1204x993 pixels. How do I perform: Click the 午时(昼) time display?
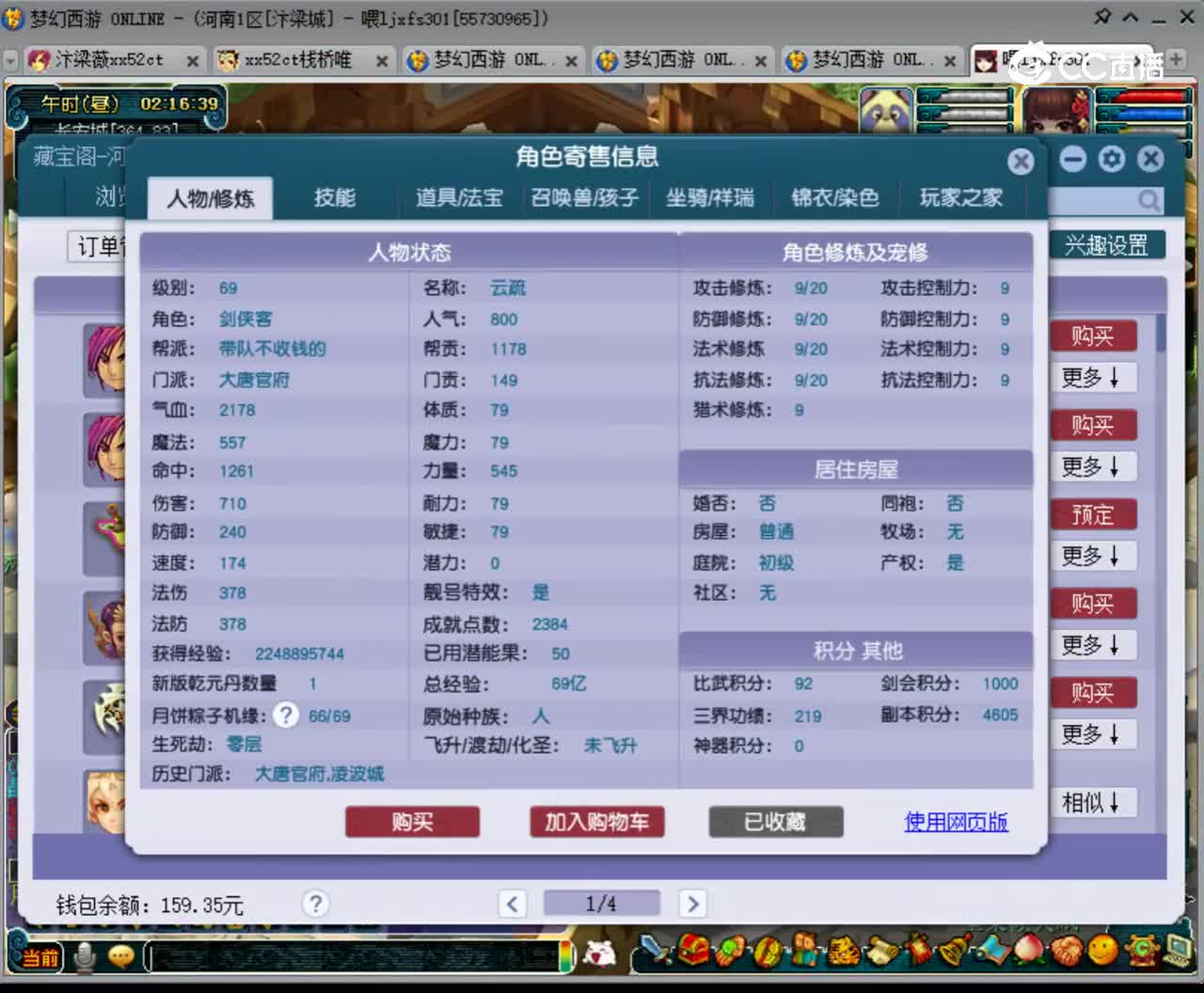click(80, 103)
